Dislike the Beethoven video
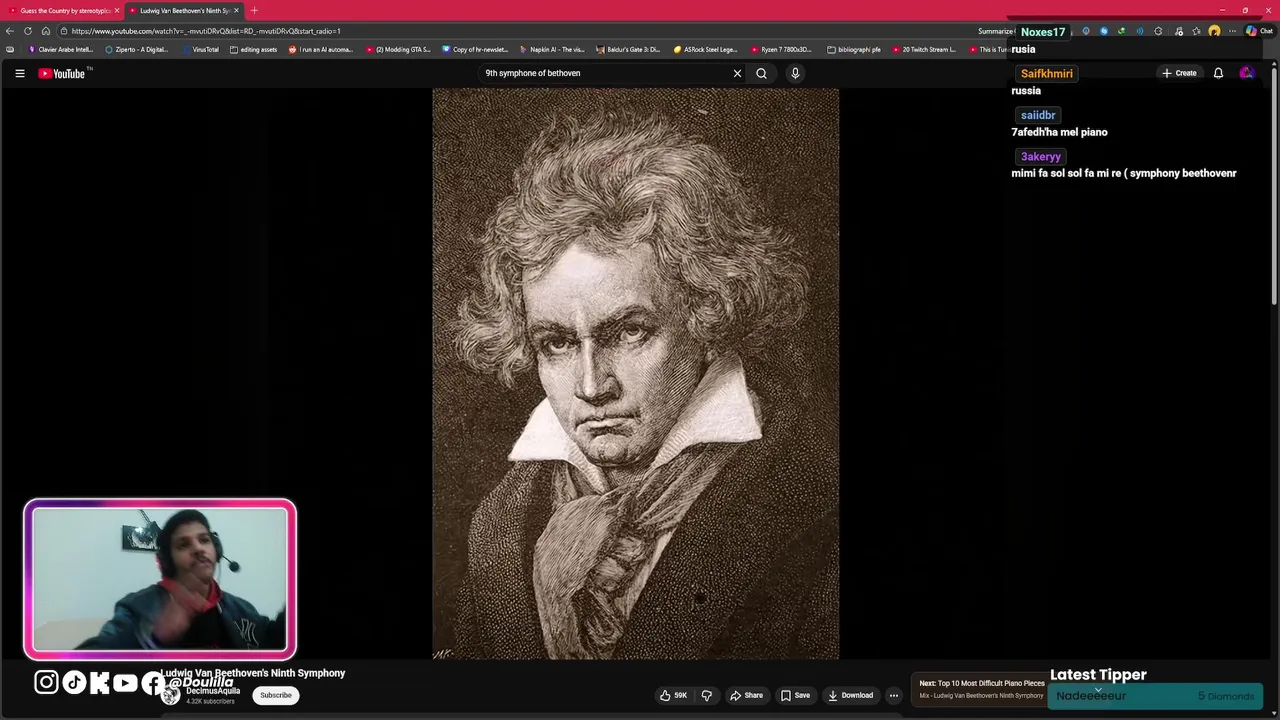Image resolution: width=1280 pixels, height=720 pixels. [706, 695]
